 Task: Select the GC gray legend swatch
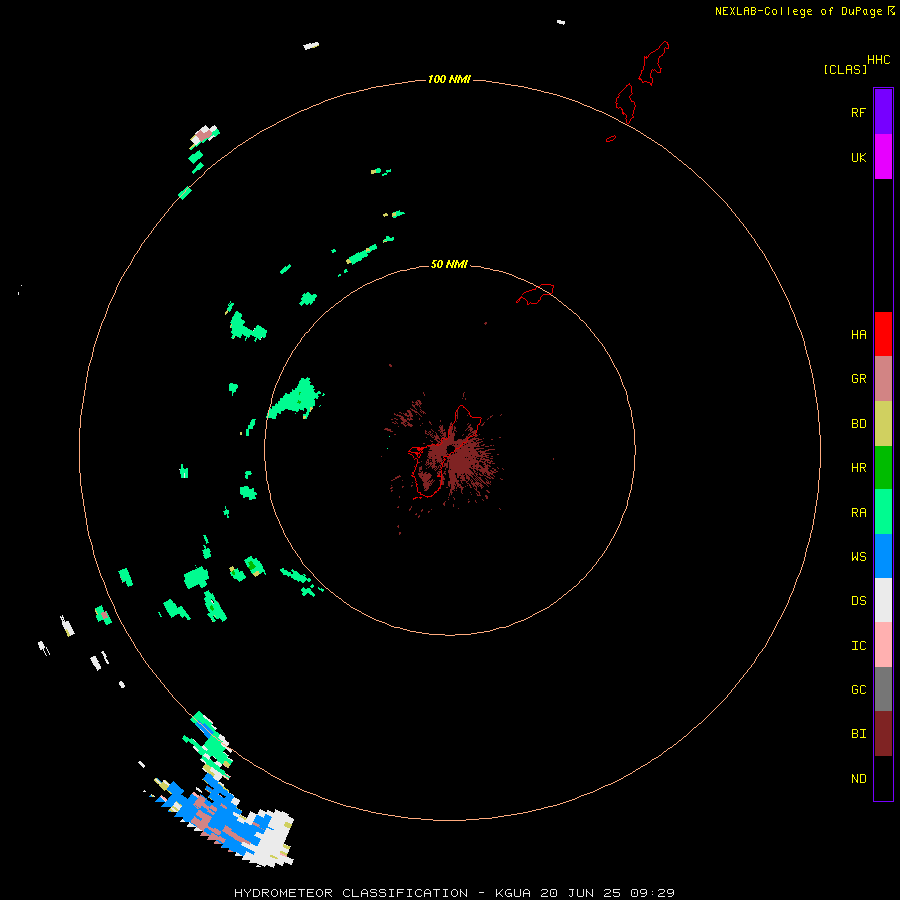click(883, 689)
